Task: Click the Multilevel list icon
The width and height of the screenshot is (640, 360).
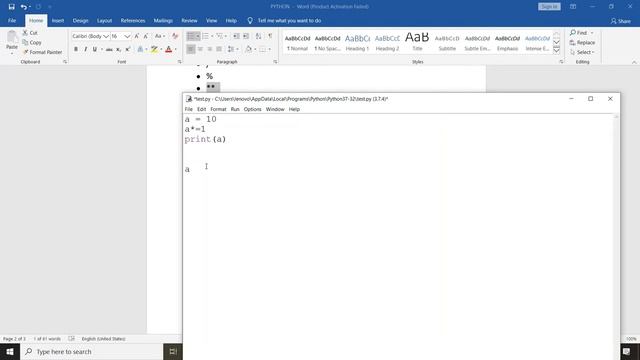Action: [x=220, y=36]
